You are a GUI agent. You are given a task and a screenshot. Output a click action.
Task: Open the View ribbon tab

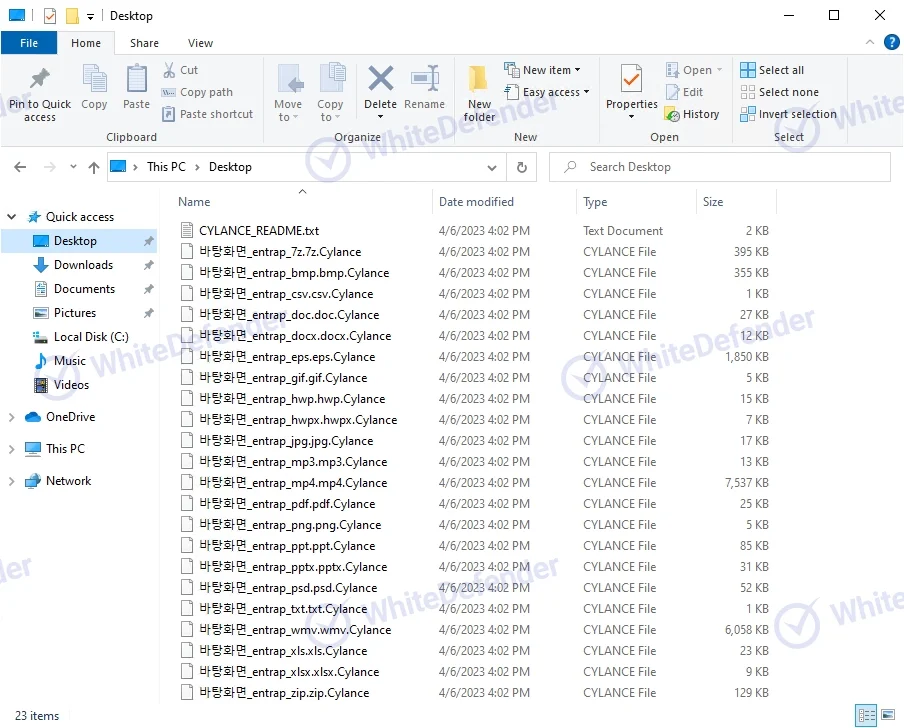(200, 43)
